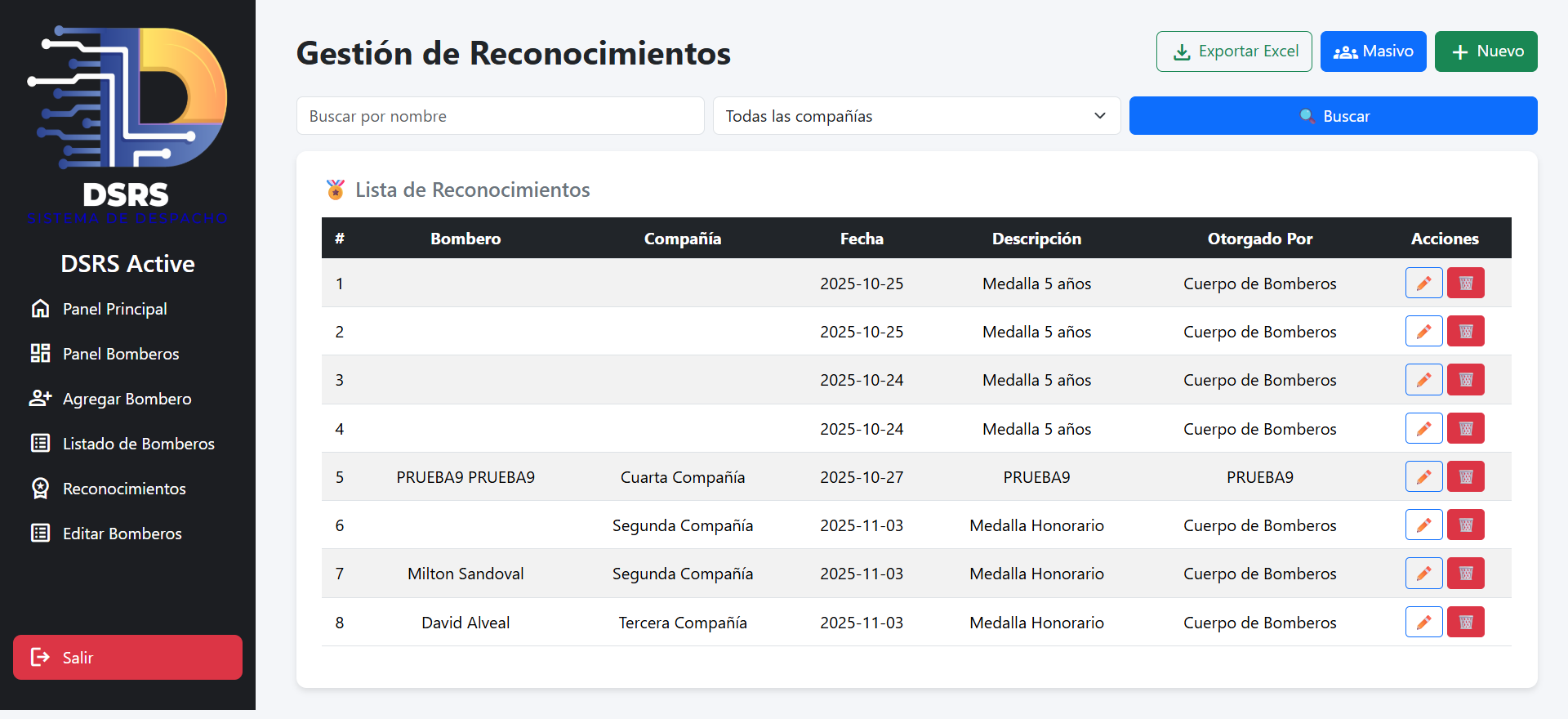Click the Otorgado Por column header

click(x=1260, y=239)
